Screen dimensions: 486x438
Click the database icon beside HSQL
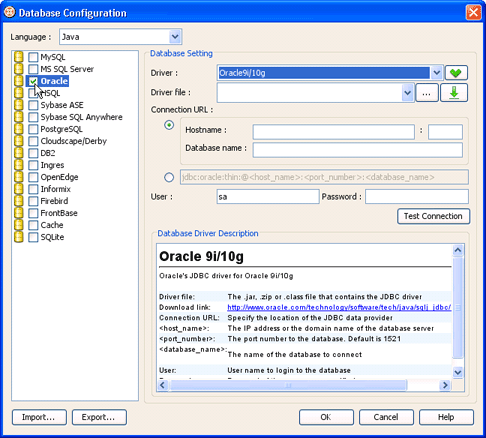[x=19, y=93]
